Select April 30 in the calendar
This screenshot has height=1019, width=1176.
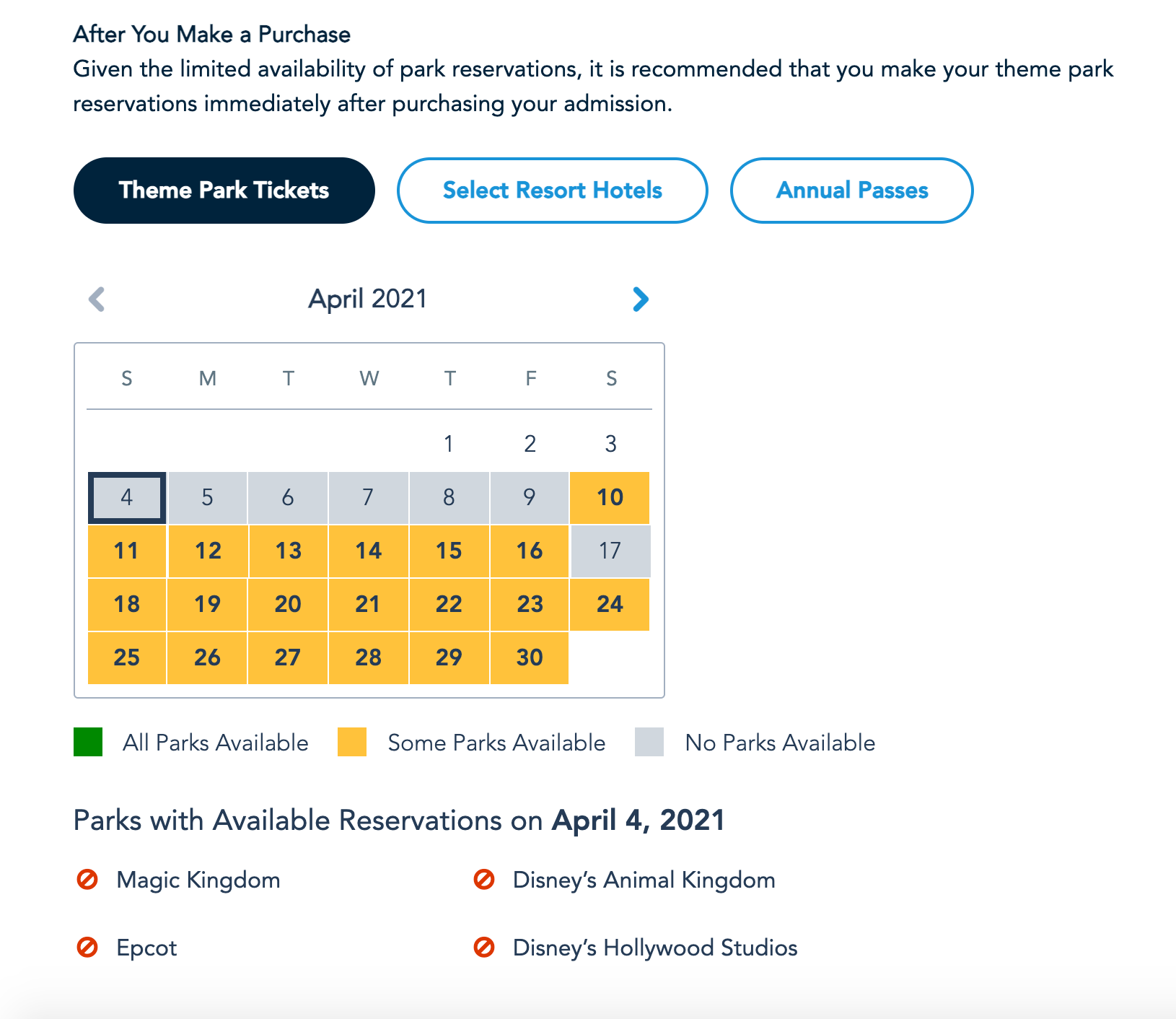(530, 658)
